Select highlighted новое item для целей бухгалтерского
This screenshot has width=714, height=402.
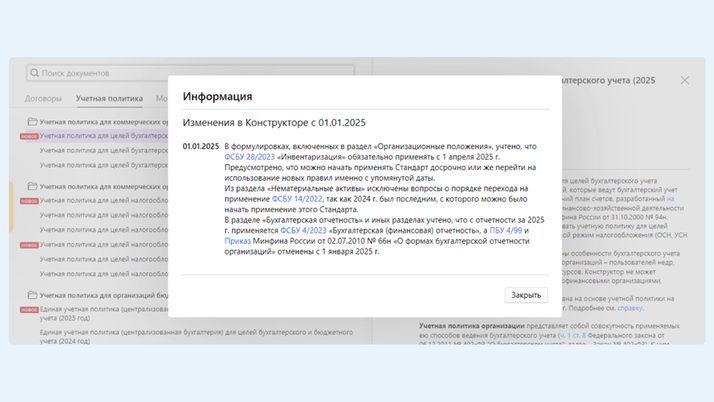104,136
